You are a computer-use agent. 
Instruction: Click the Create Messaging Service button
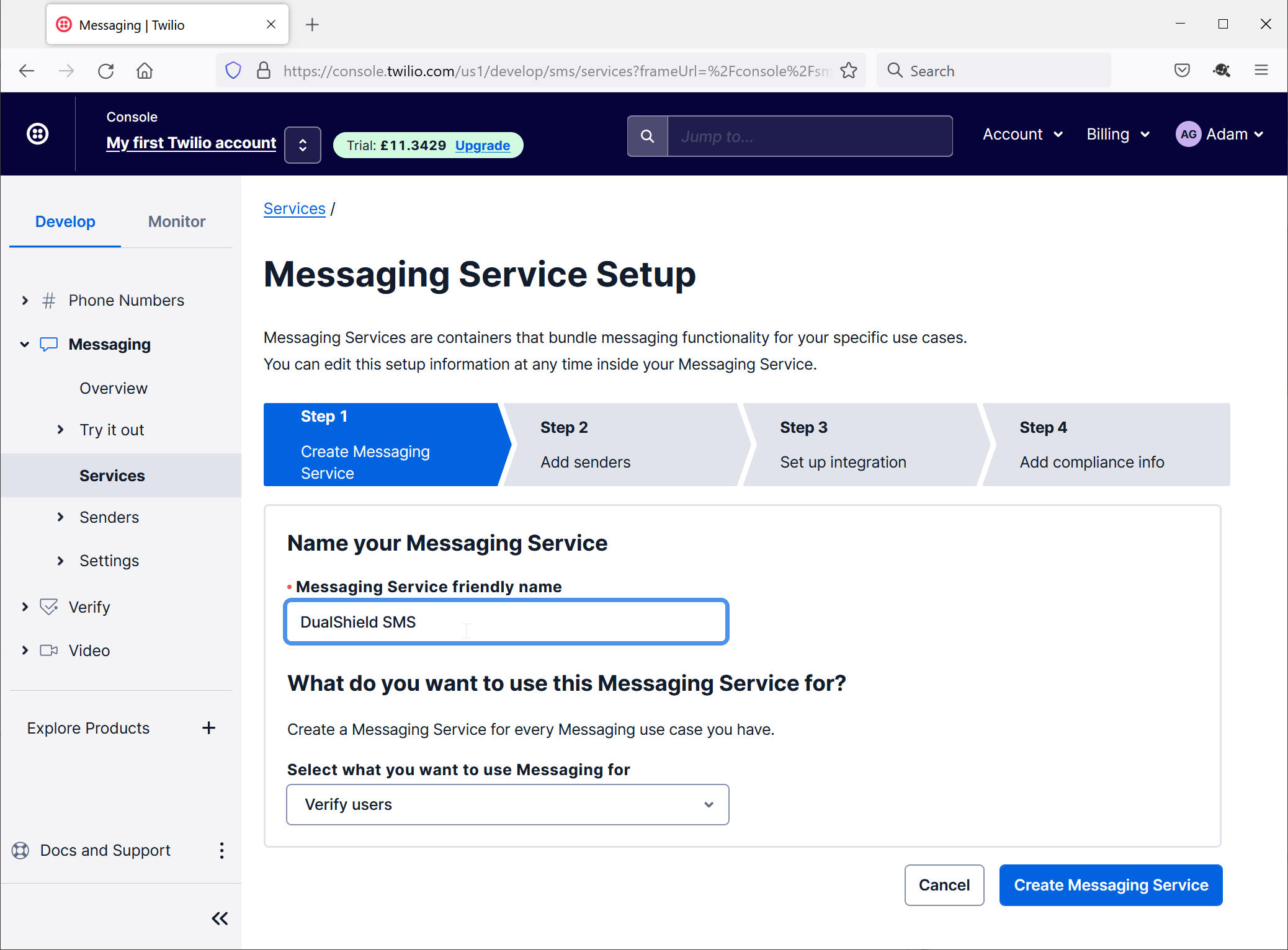[x=1111, y=885]
